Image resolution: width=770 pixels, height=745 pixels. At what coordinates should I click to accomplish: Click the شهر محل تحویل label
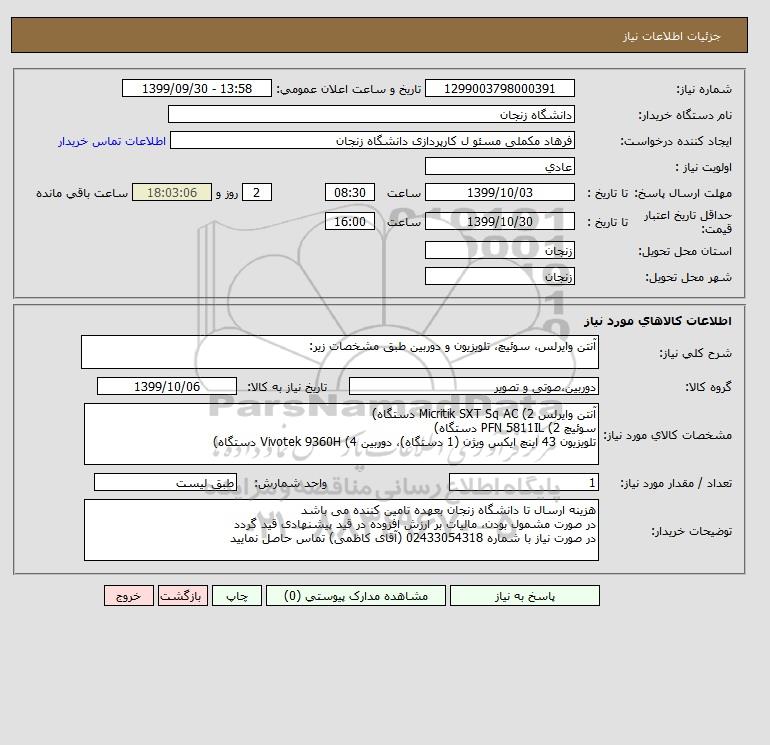click(688, 277)
